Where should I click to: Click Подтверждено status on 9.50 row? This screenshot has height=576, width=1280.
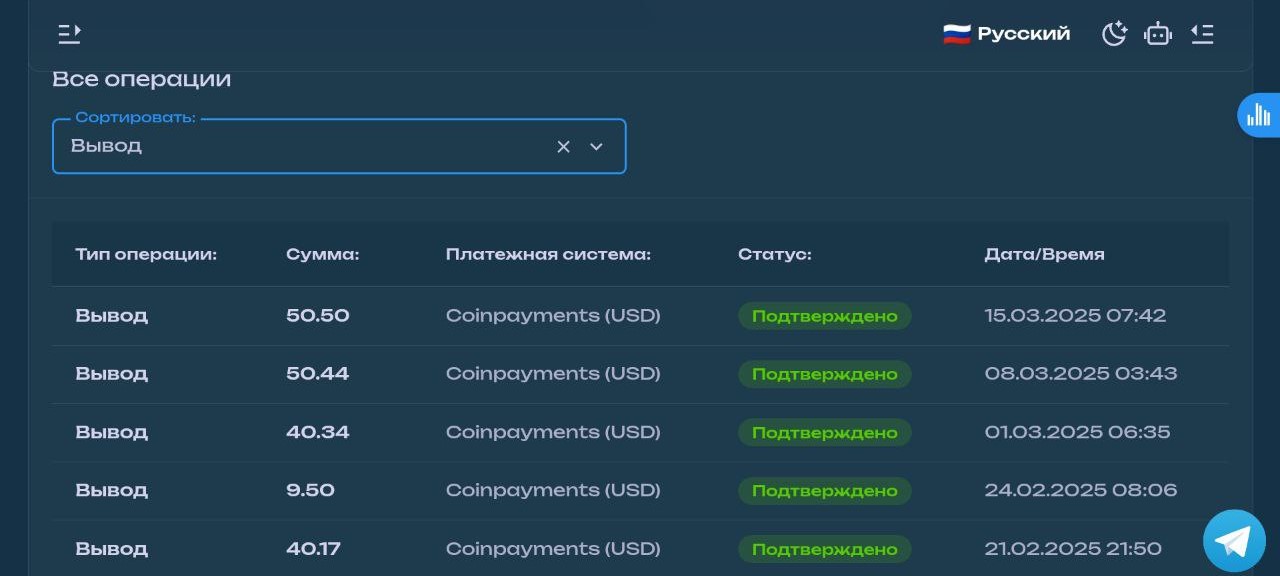click(825, 491)
